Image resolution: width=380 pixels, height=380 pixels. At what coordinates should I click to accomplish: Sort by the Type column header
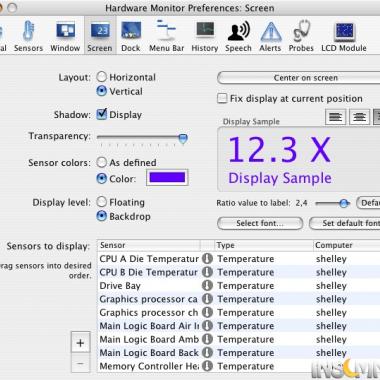(264, 245)
